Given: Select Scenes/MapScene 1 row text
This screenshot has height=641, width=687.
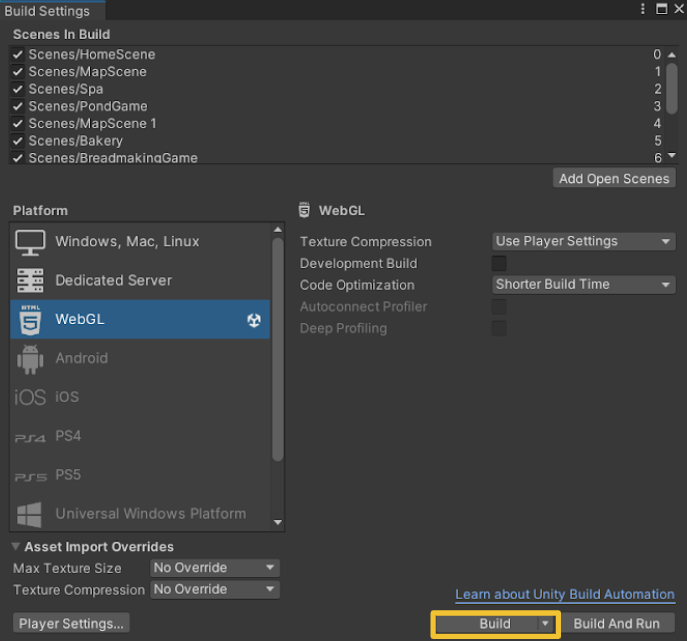Looking at the screenshot, I should coord(92,124).
